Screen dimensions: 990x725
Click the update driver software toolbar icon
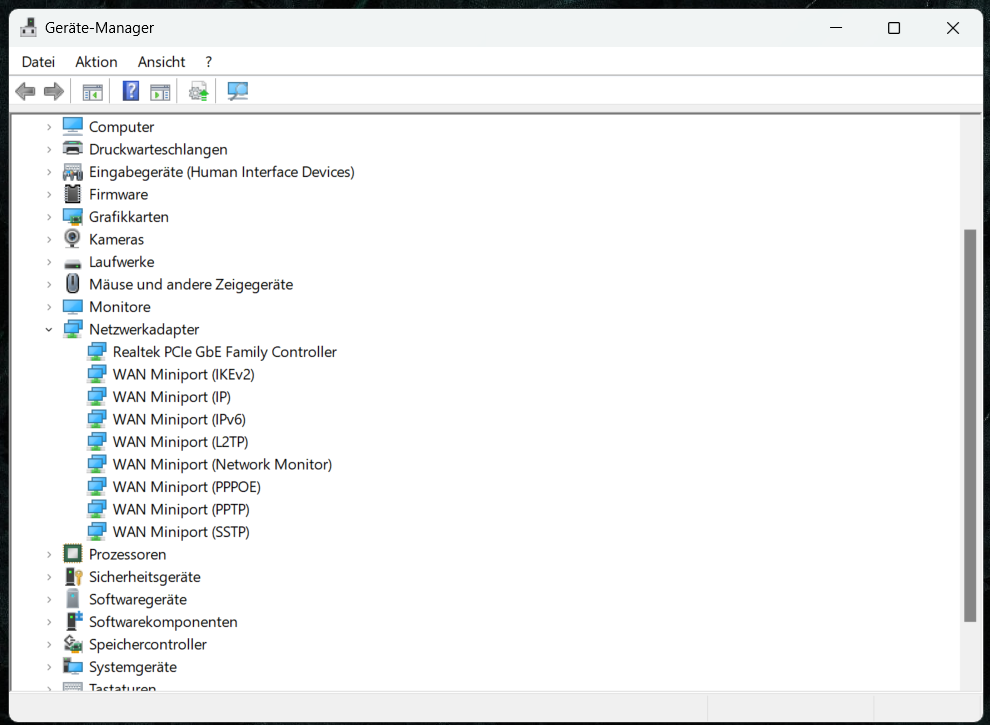coord(199,92)
